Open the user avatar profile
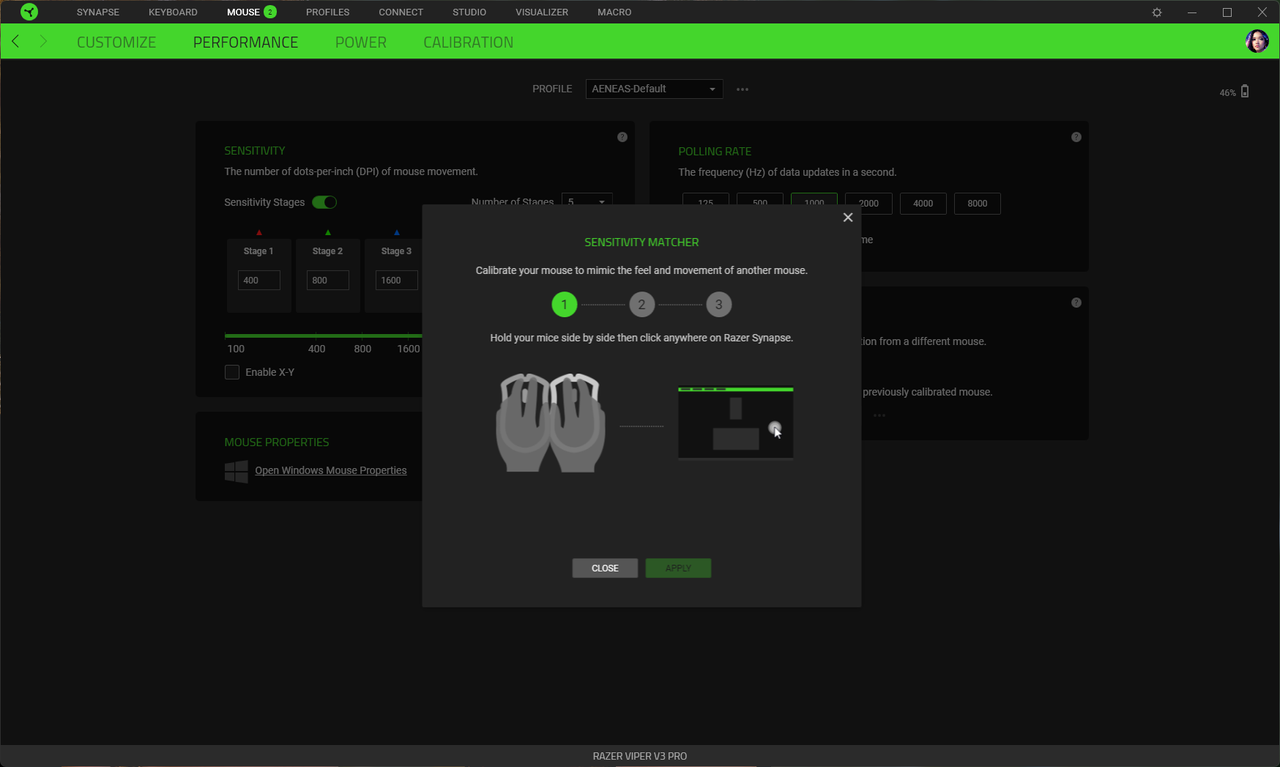Image resolution: width=1280 pixels, height=767 pixels. pyautogui.click(x=1257, y=41)
